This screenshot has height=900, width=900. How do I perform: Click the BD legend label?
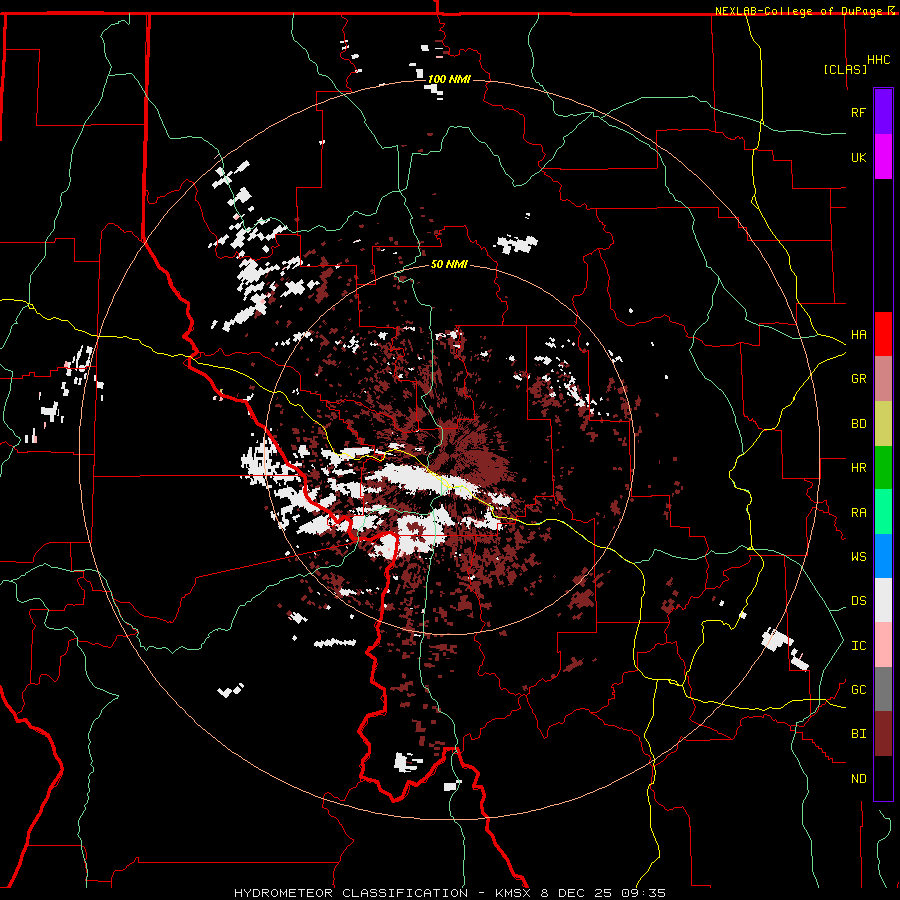(x=858, y=424)
